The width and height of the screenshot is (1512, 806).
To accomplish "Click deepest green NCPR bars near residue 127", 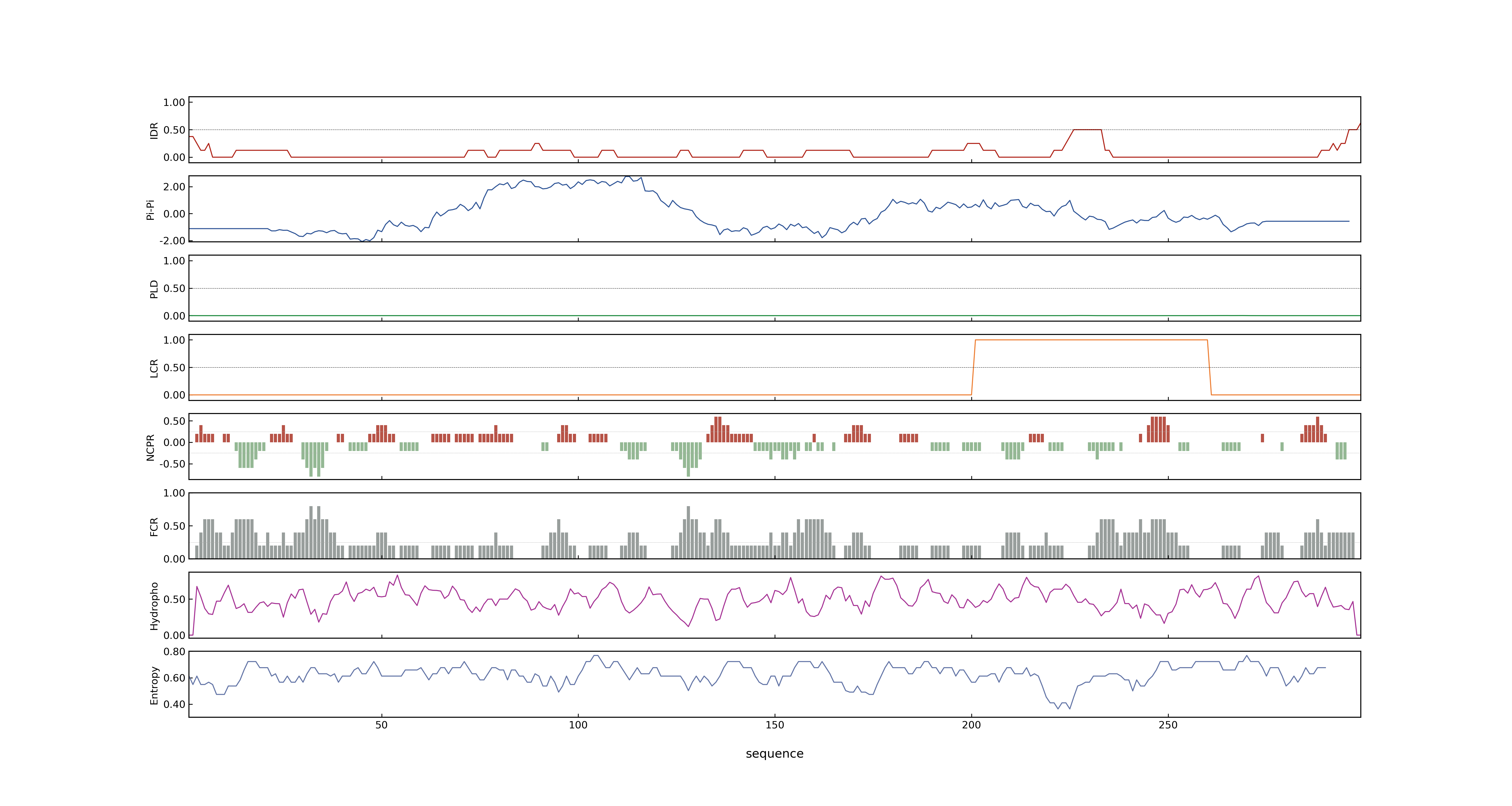I will click(x=689, y=459).
